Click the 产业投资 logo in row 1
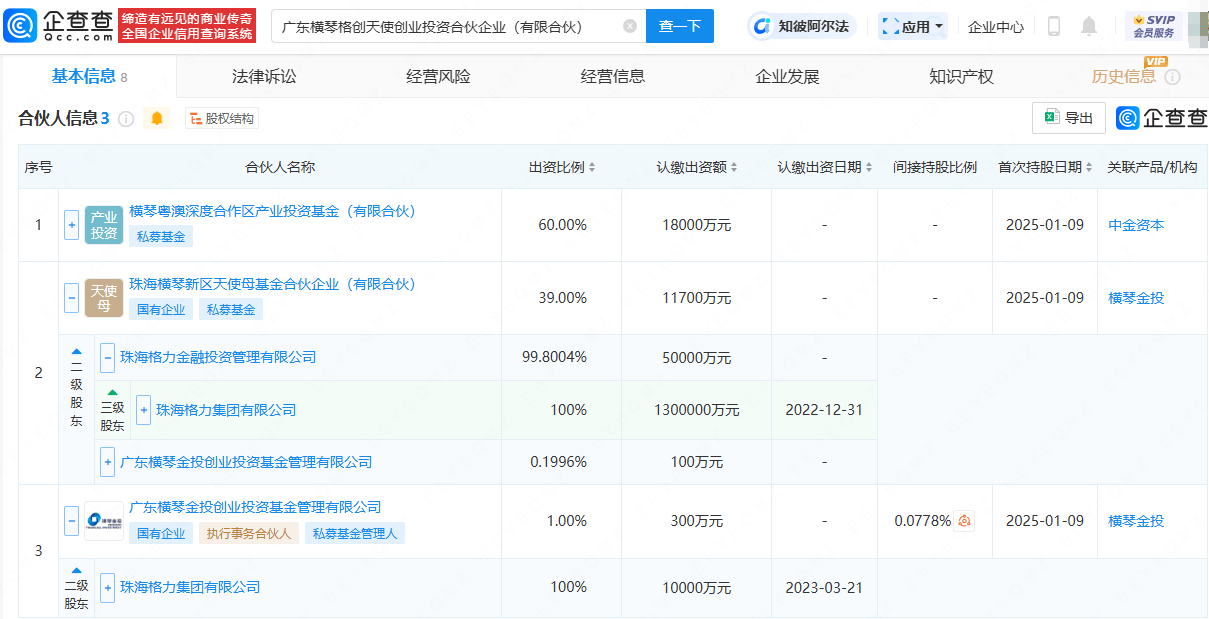This screenshot has height=619, width=1209. (x=104, y=225)
